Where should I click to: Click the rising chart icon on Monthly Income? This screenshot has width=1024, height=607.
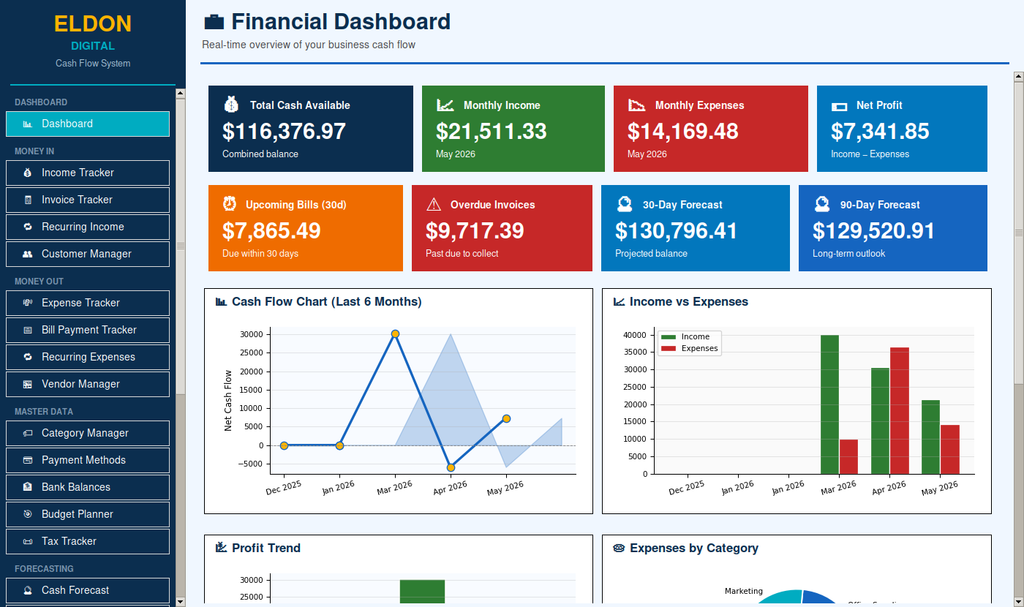pos(445,105)
